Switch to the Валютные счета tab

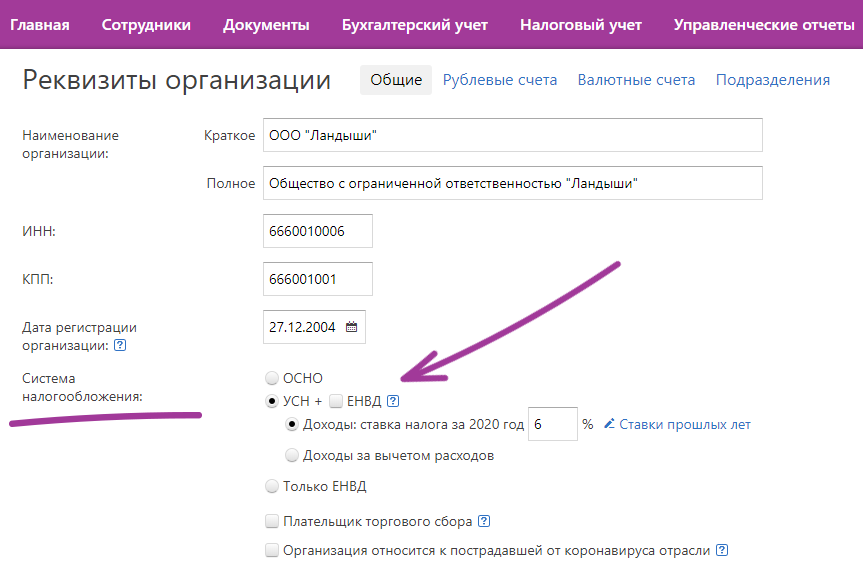(636, 80)
